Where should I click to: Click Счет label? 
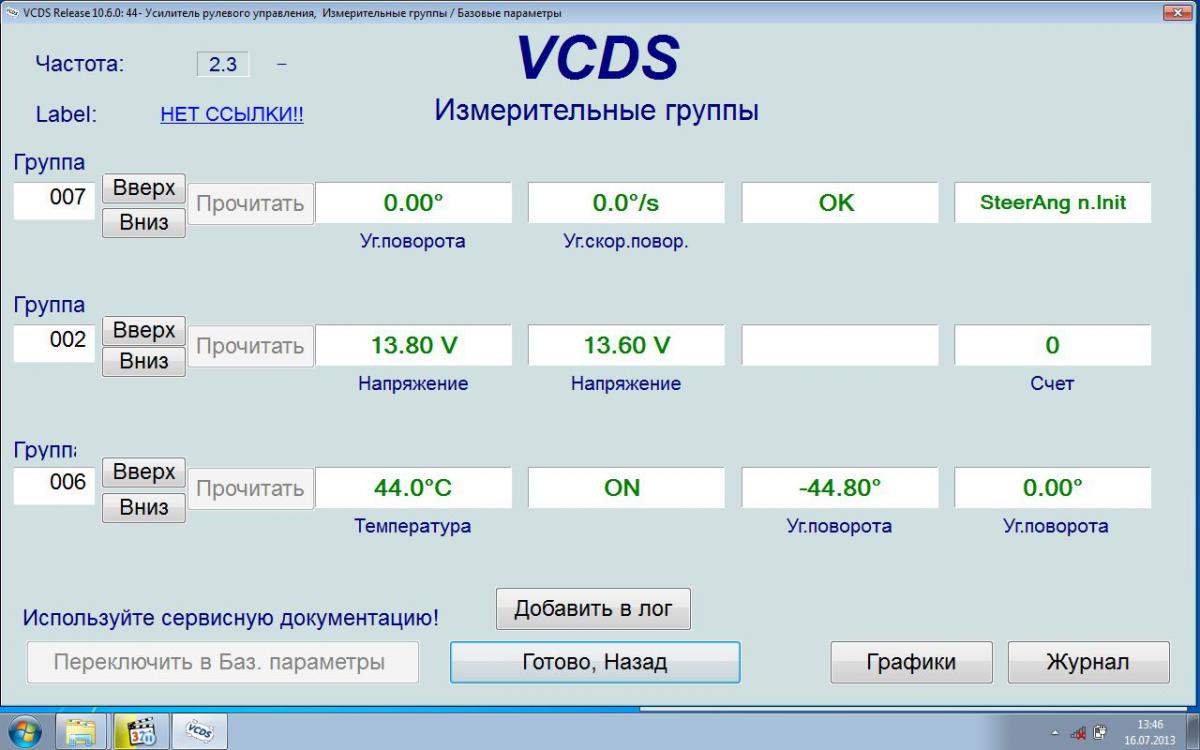[x=1052, y=384]
